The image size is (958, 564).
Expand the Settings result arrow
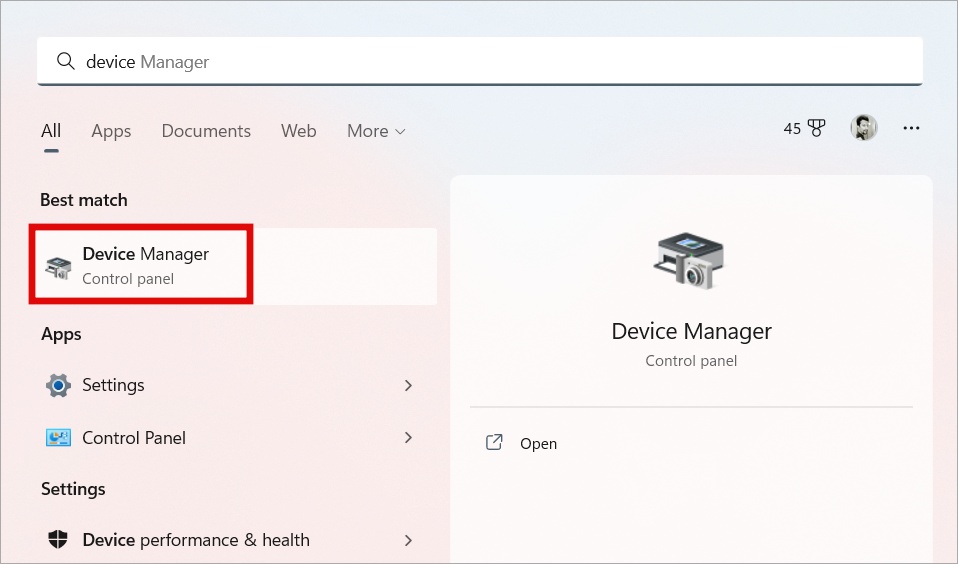tap(408, 386)
